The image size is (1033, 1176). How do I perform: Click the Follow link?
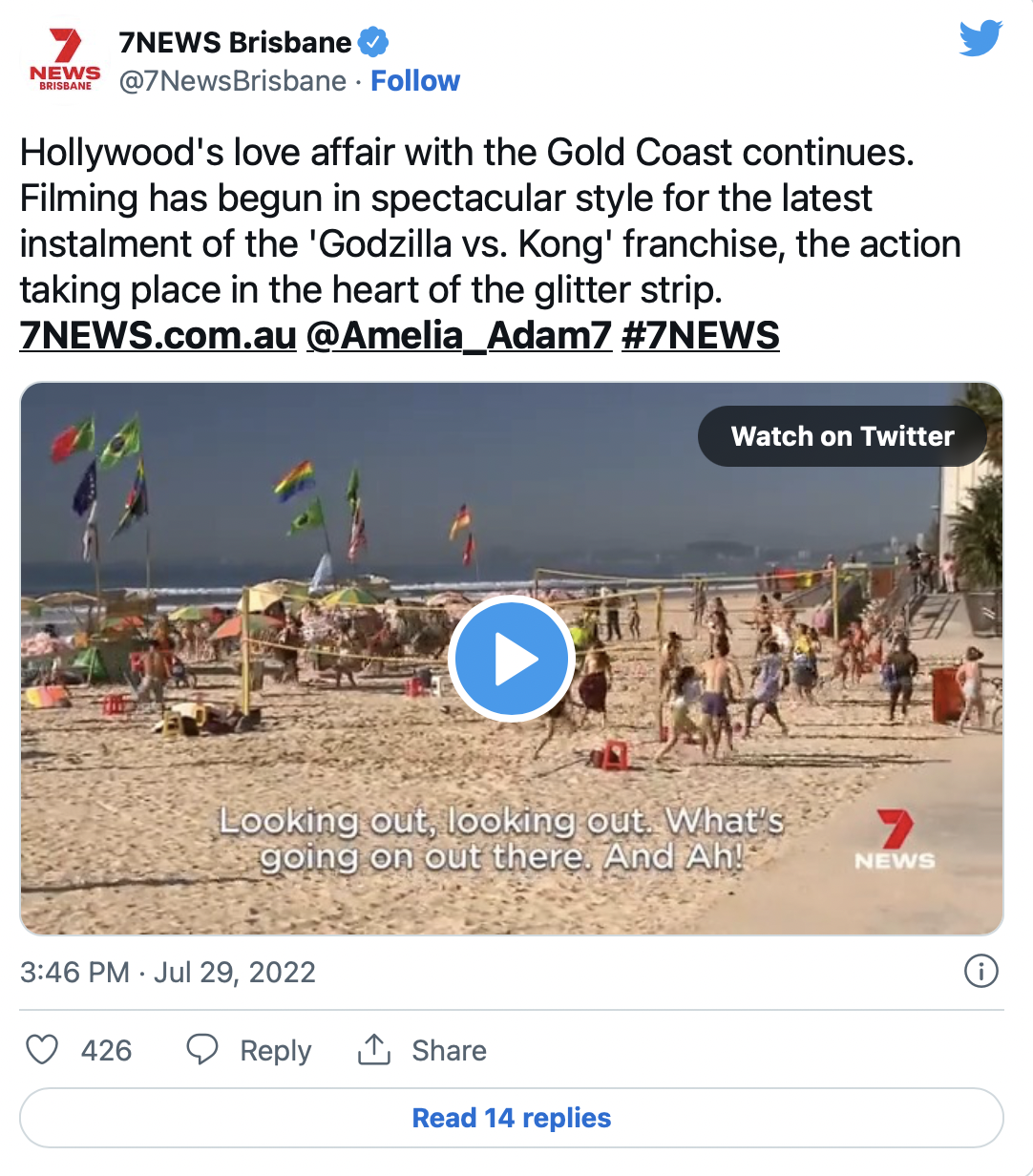pos(415,81)
